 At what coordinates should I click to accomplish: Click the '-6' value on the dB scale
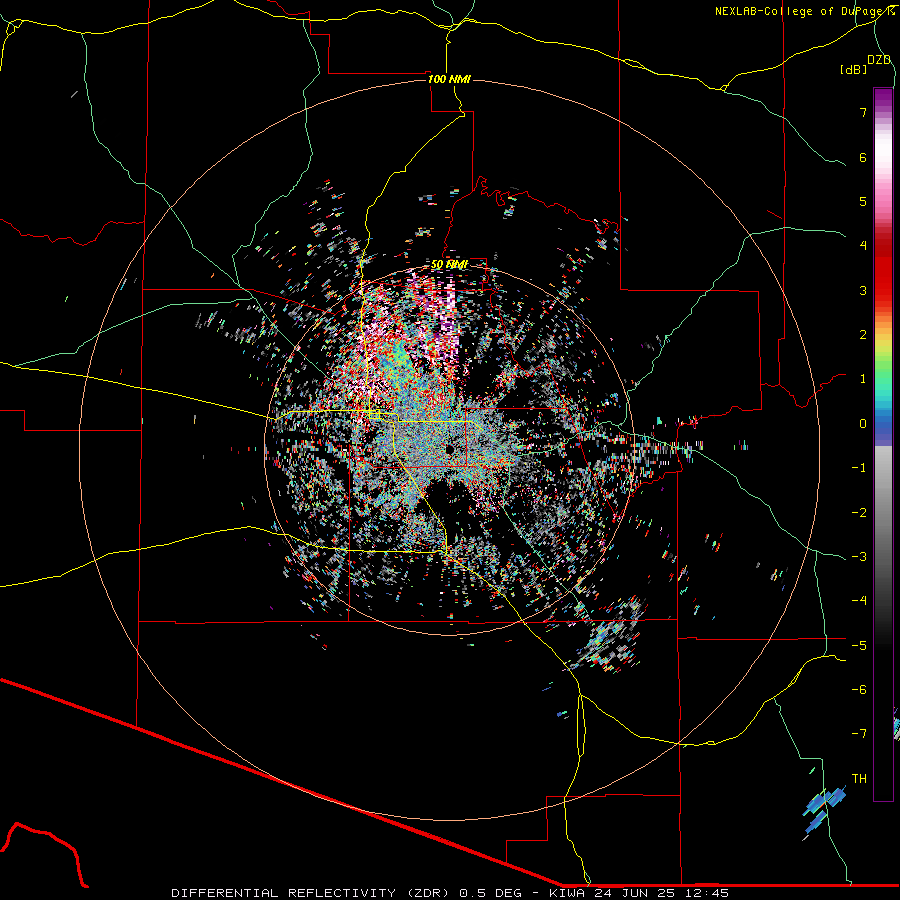point(859,690)
